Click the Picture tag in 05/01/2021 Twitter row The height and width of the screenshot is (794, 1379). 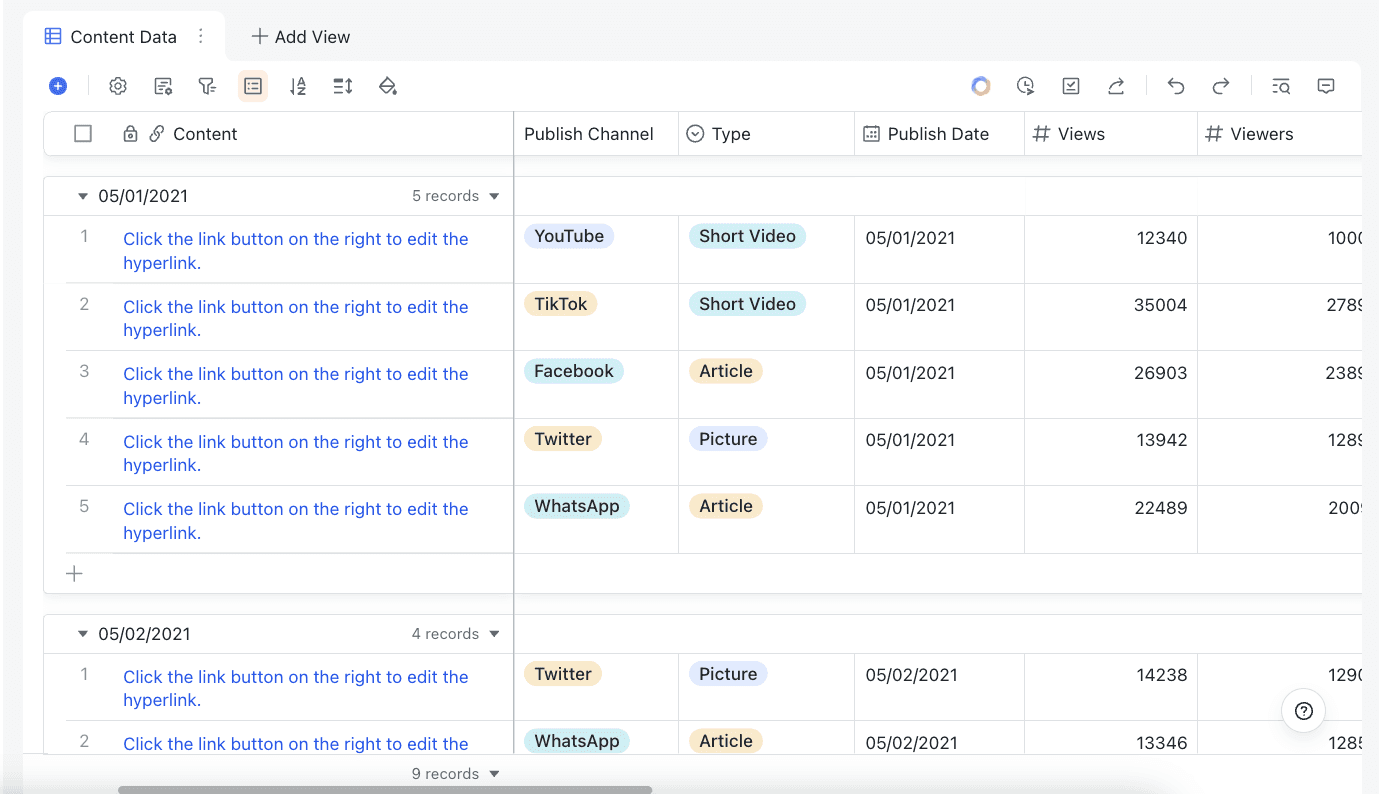coord(728,439)
